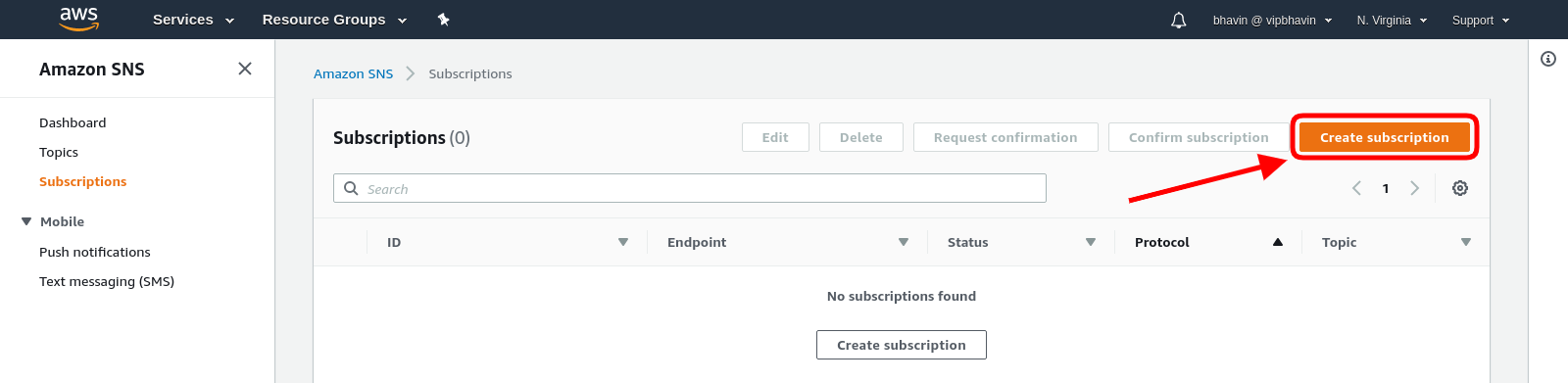Go to next page arrow
The image size is (1568, 383).
point(1414,188)
